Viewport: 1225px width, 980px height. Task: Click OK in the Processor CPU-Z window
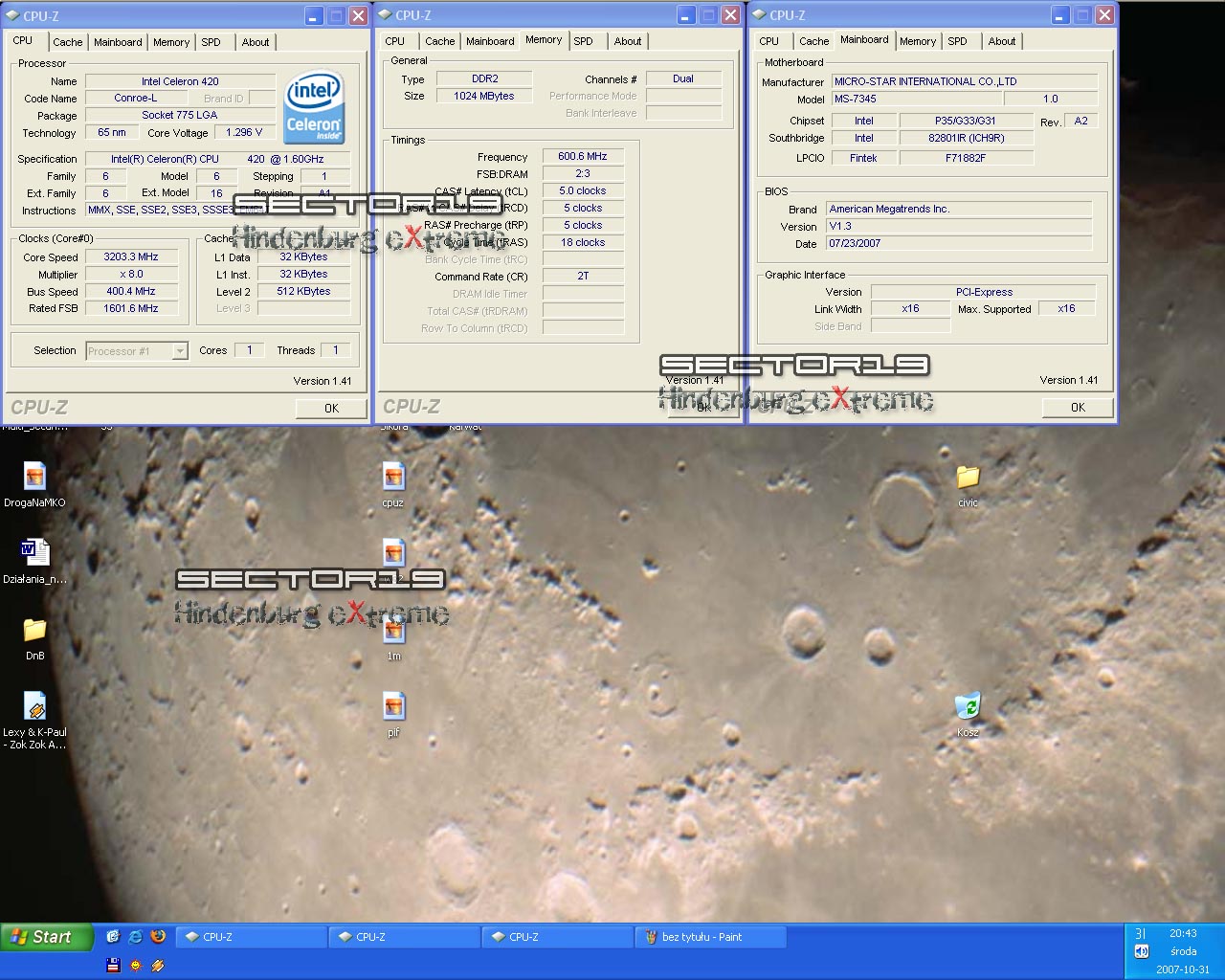click(331, 408)
